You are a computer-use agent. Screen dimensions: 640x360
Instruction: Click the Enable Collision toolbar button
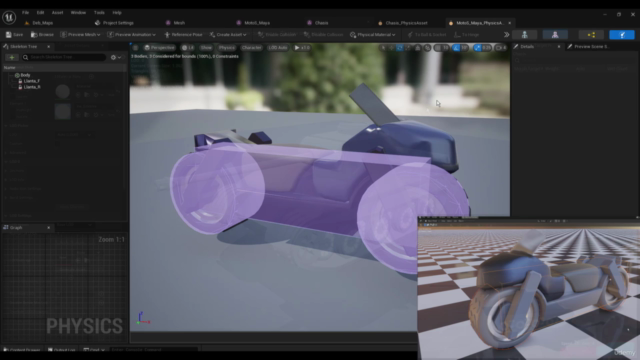point(277,35)
